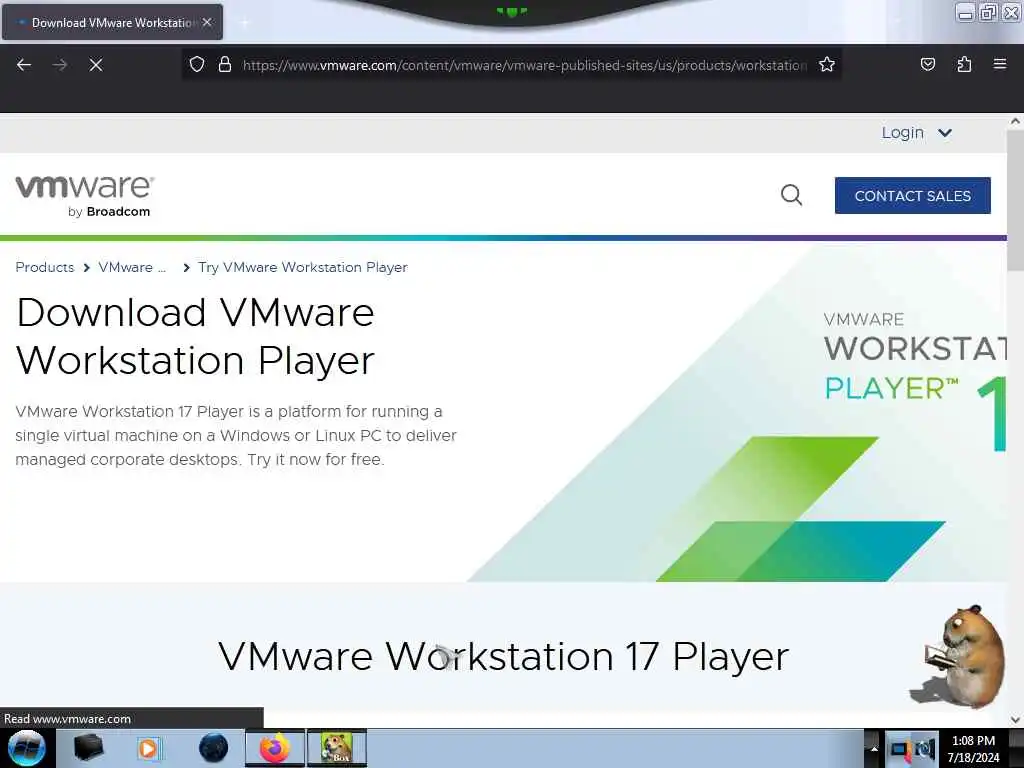Image resolution: width=1024 pixels, height=768 pixels.
Task: Click the page scrollbar down arrow
Action: click(1015, 720)
